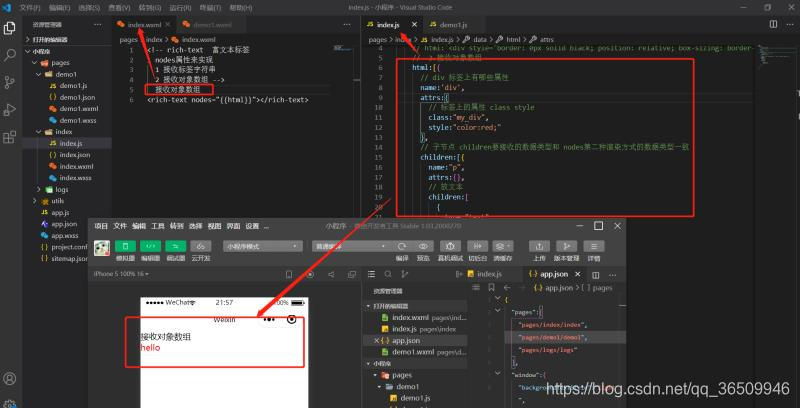The width and height of the screenshot is (800, 408).
Task: Toggle the simulator mute sound icon
Action: pyautogui.click(x=331, y=274)
